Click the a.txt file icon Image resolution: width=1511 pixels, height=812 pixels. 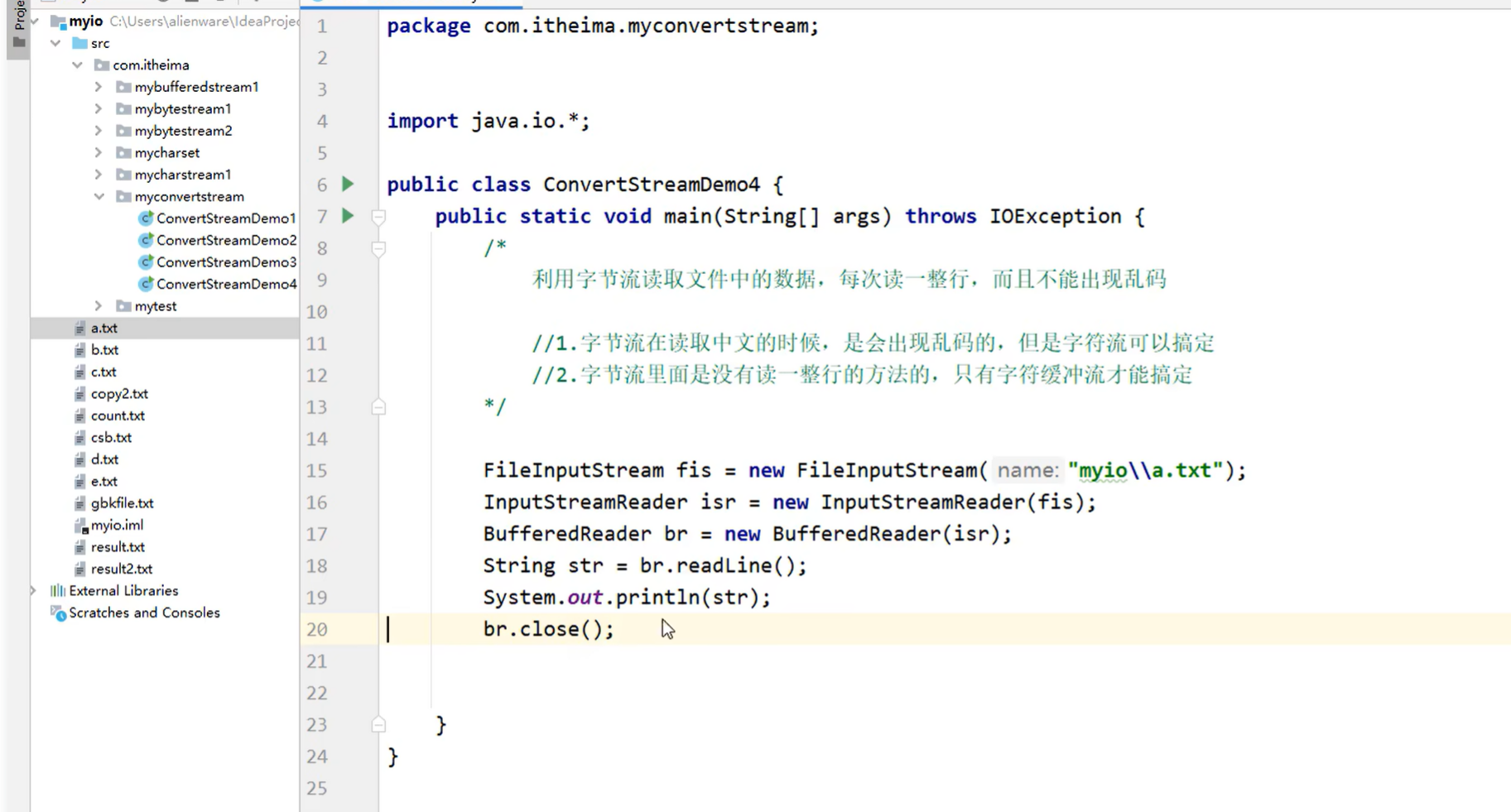coord(79,328)
